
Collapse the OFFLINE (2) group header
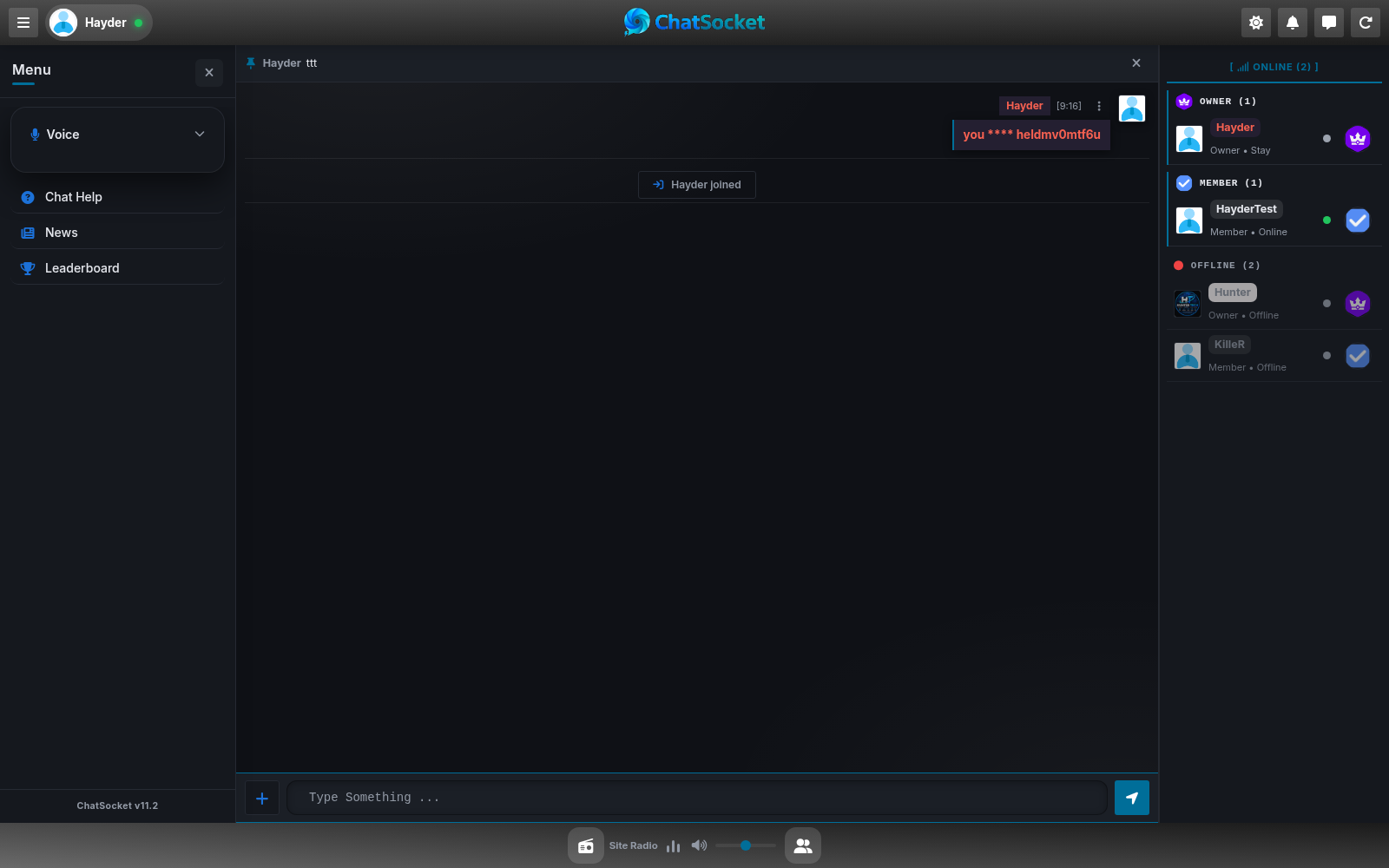(x=1274, y=266)
